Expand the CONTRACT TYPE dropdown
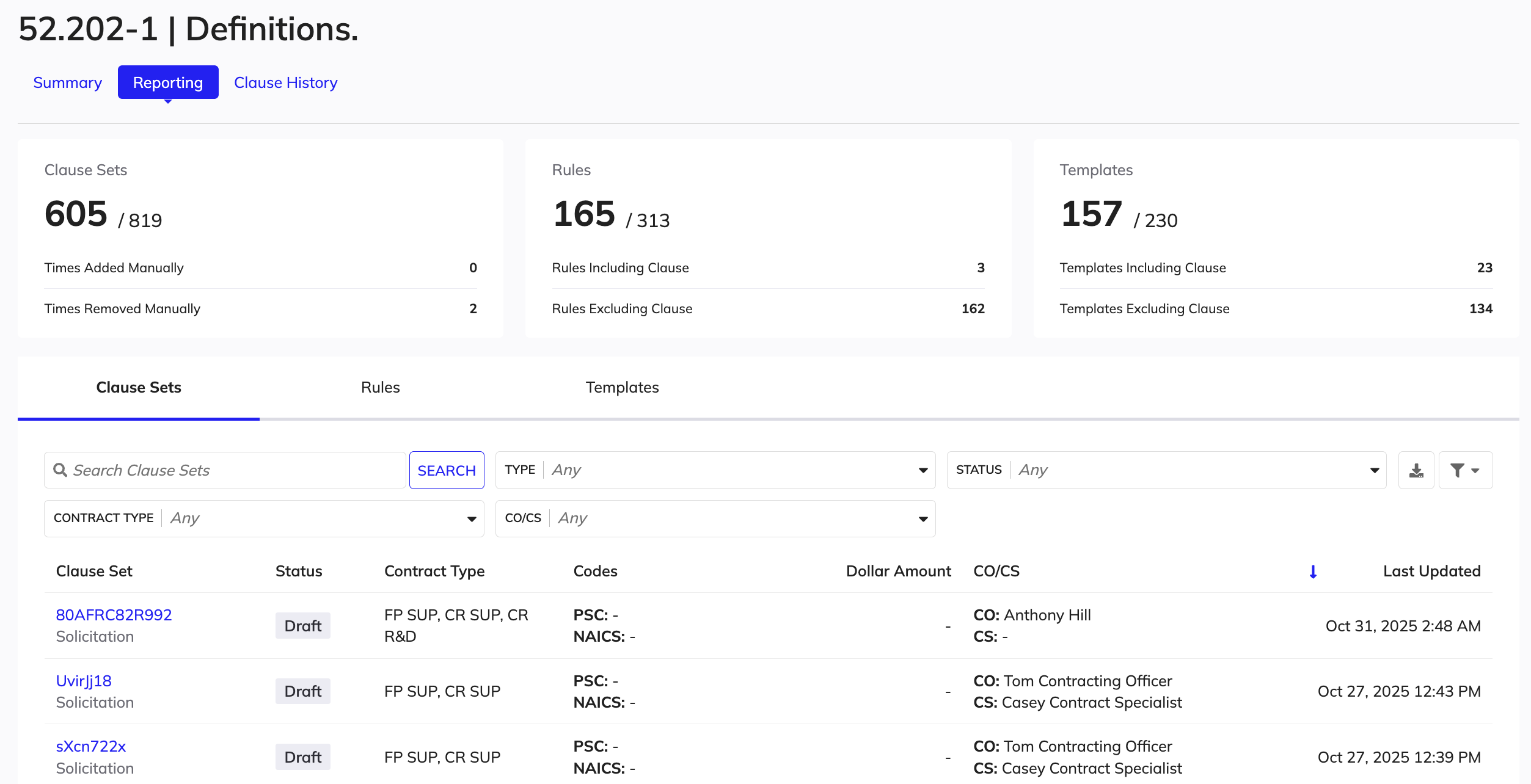Screen dimensions: 1531x784 (x=264, y=518)
